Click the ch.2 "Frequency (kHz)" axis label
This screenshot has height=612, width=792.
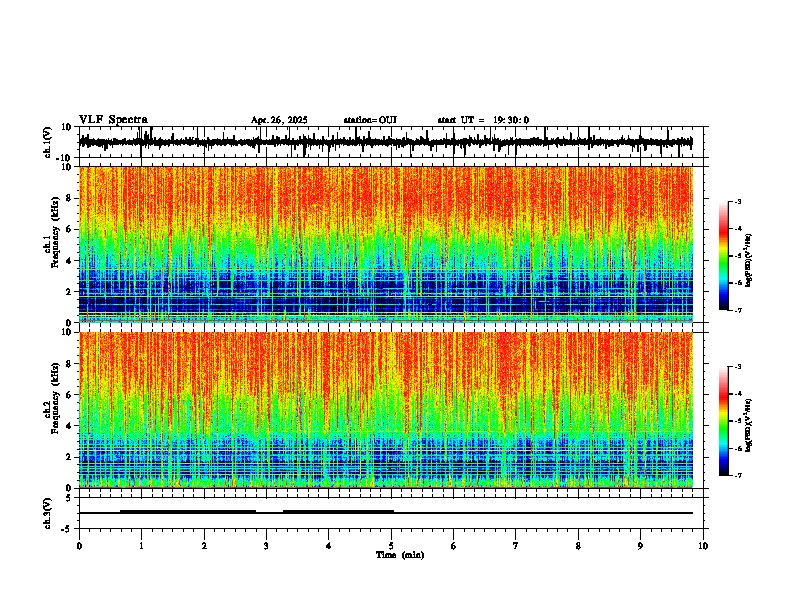click(55, 397)
